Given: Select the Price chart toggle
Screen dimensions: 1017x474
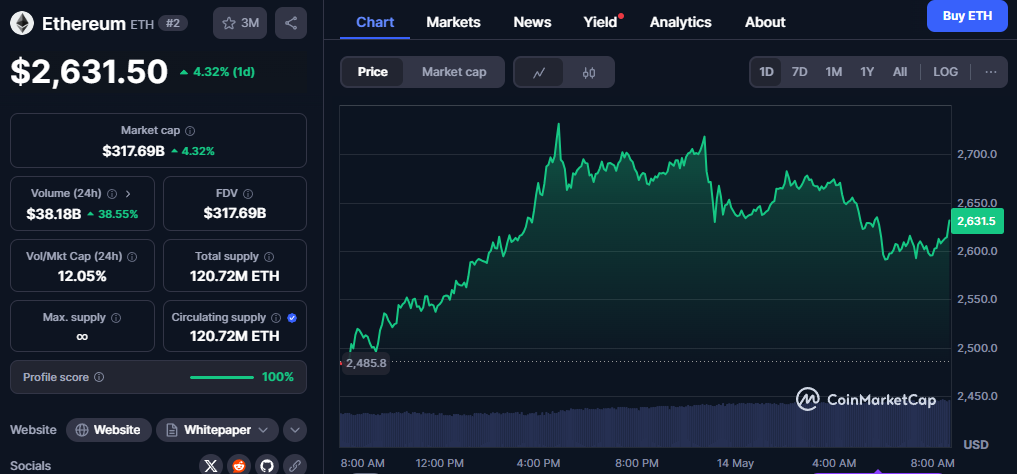Looking at the screenshot, I should 372,72.
